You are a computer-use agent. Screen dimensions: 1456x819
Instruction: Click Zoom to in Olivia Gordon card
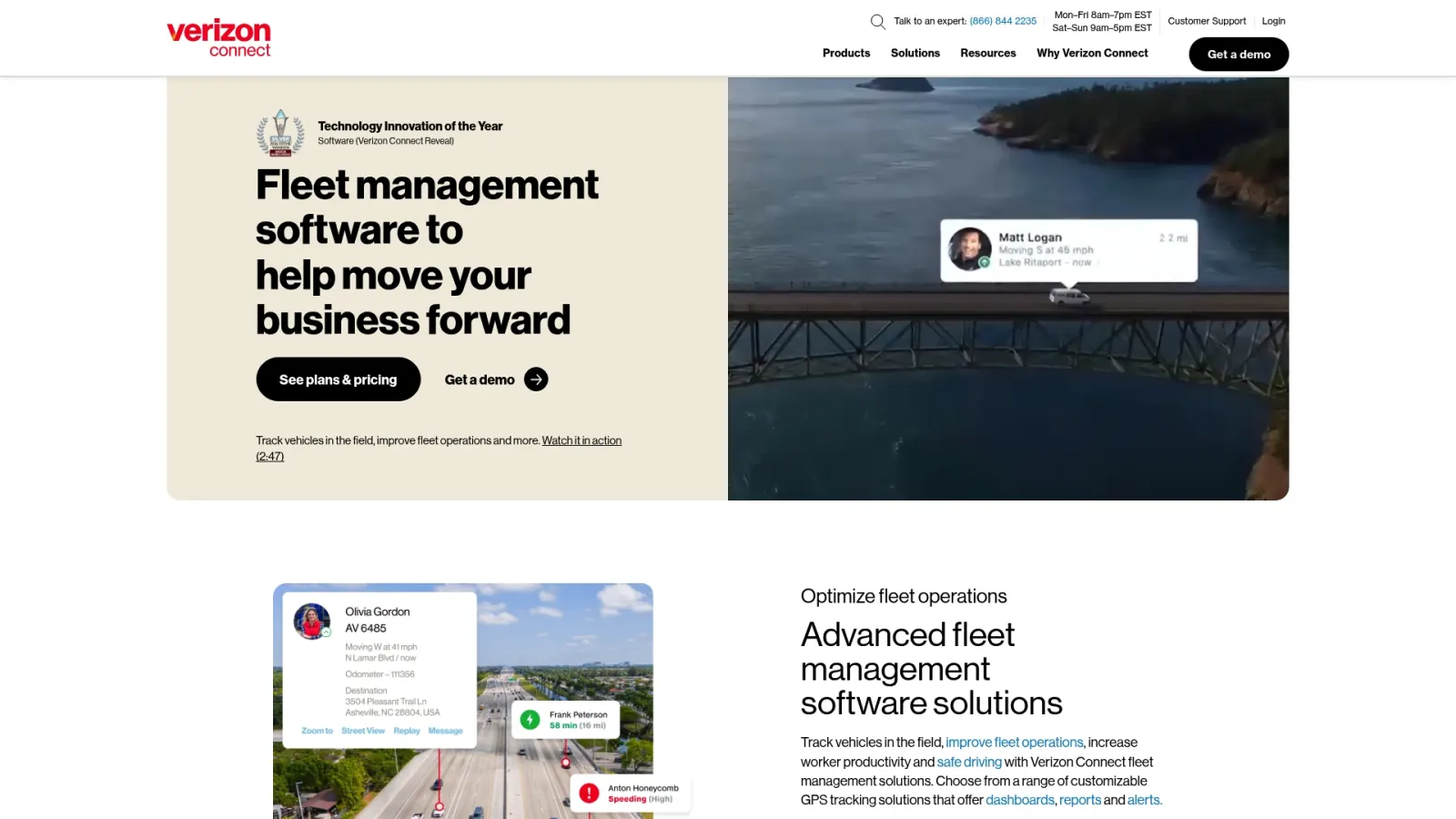click(x=318, y=731)
